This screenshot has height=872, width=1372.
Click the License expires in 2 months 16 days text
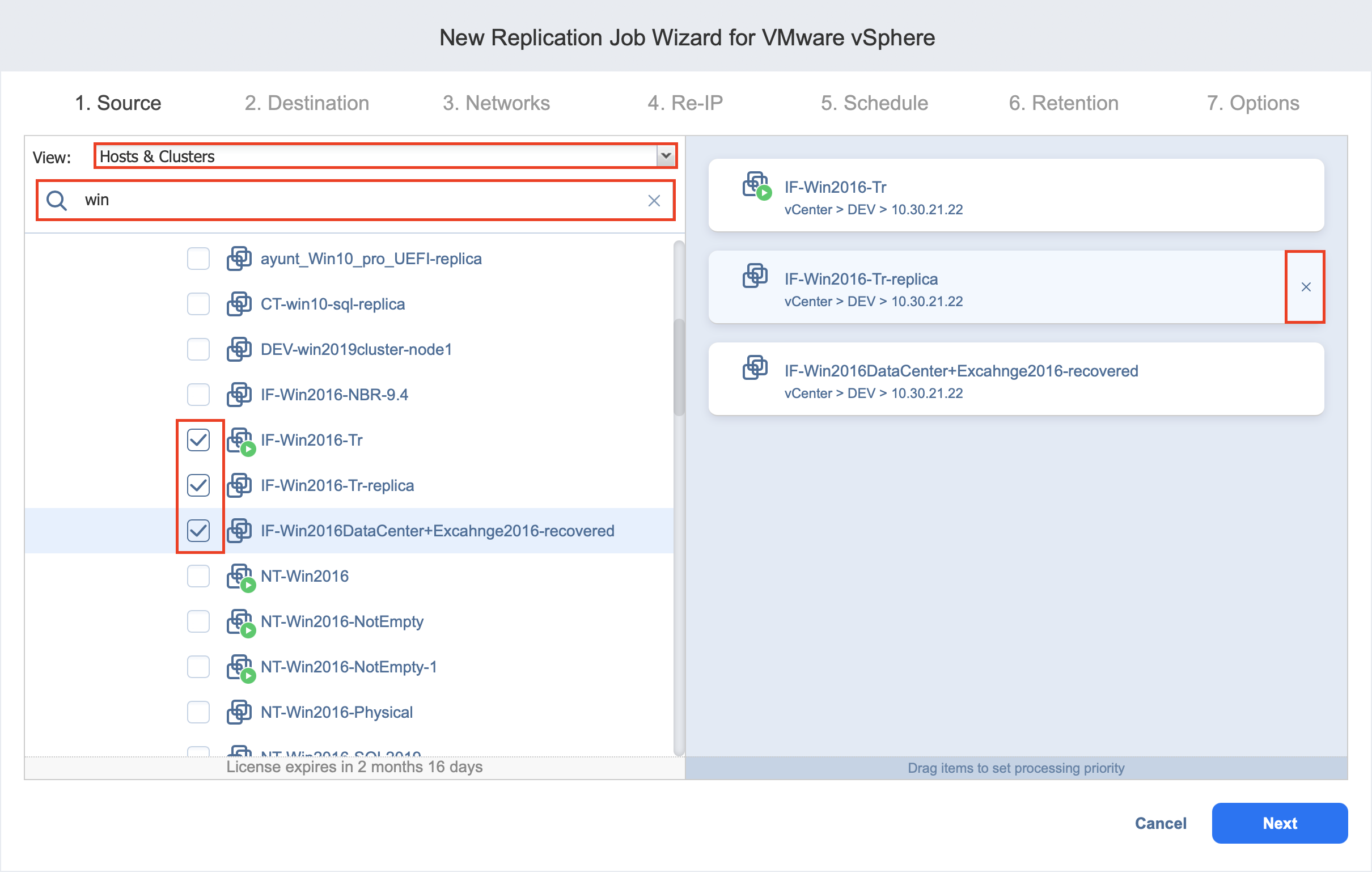354,767
